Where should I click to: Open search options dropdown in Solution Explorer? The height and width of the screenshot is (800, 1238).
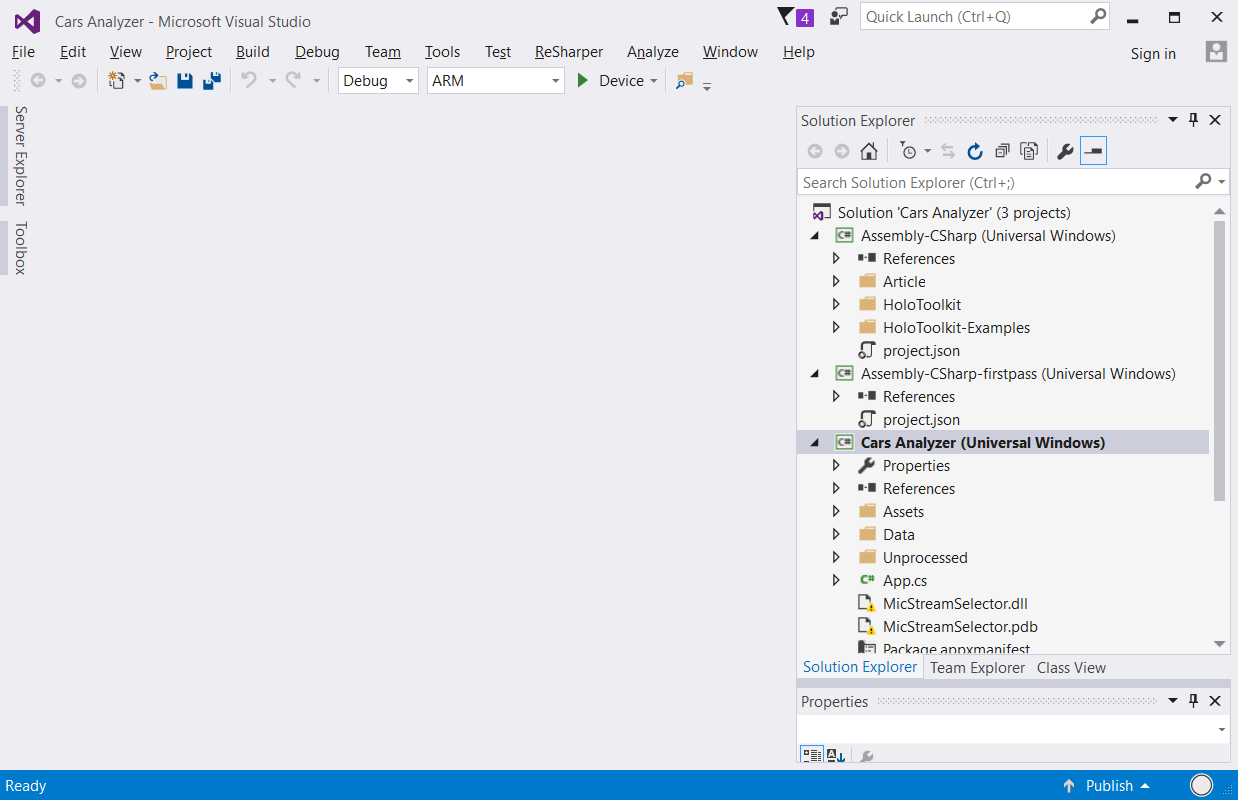click(1224, 182)
